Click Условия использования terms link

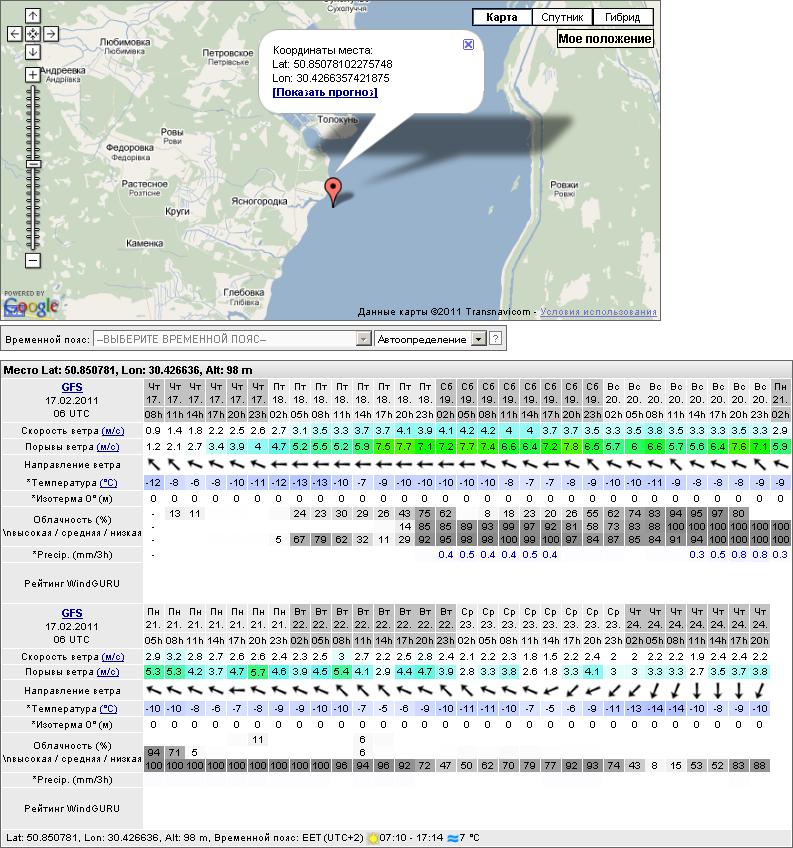point(601,312)
